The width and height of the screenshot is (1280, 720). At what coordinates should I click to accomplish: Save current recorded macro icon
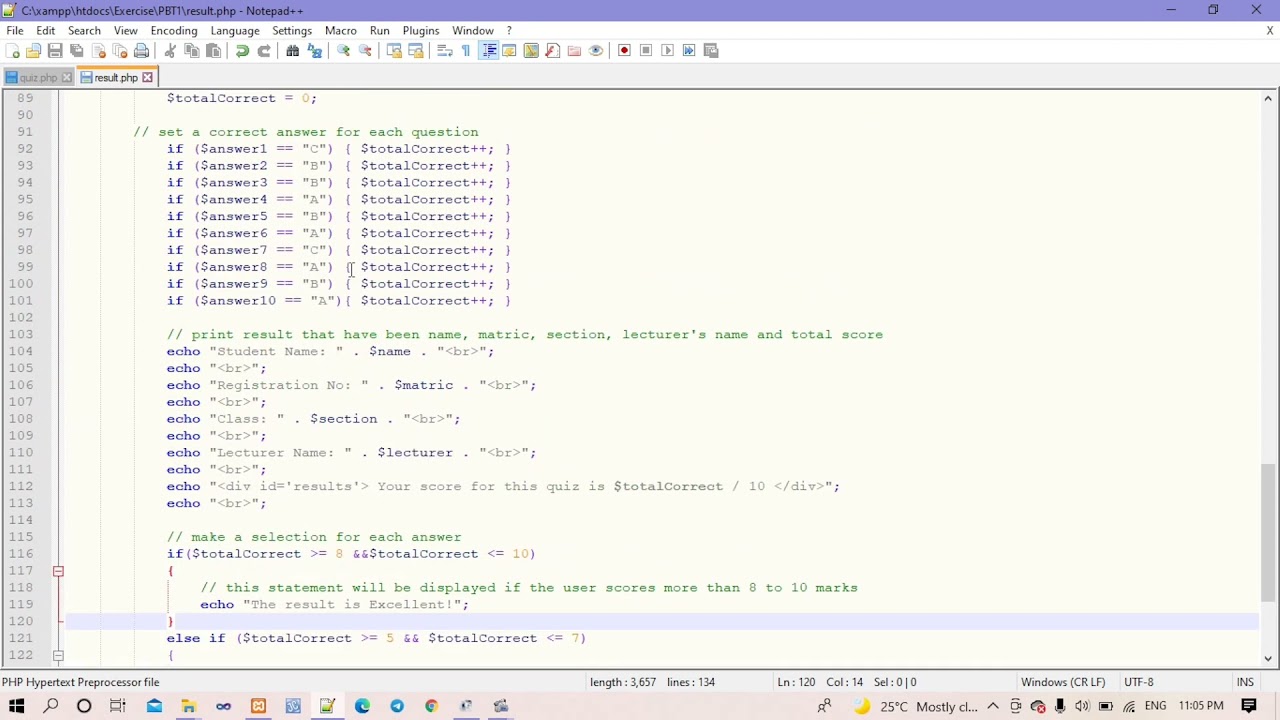point(711,51)
